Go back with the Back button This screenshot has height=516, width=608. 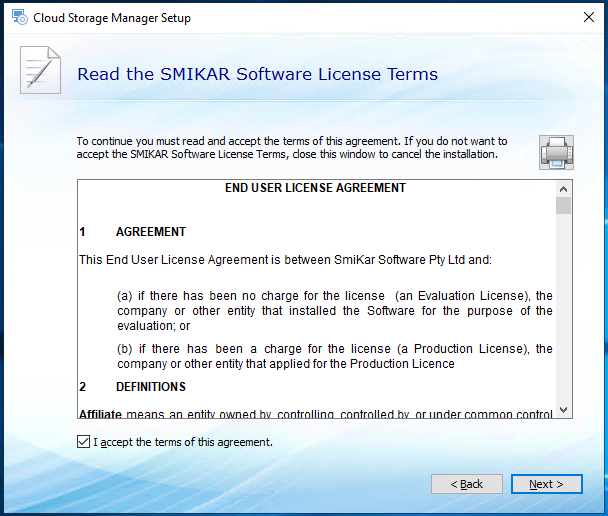(x=467, y=484)
